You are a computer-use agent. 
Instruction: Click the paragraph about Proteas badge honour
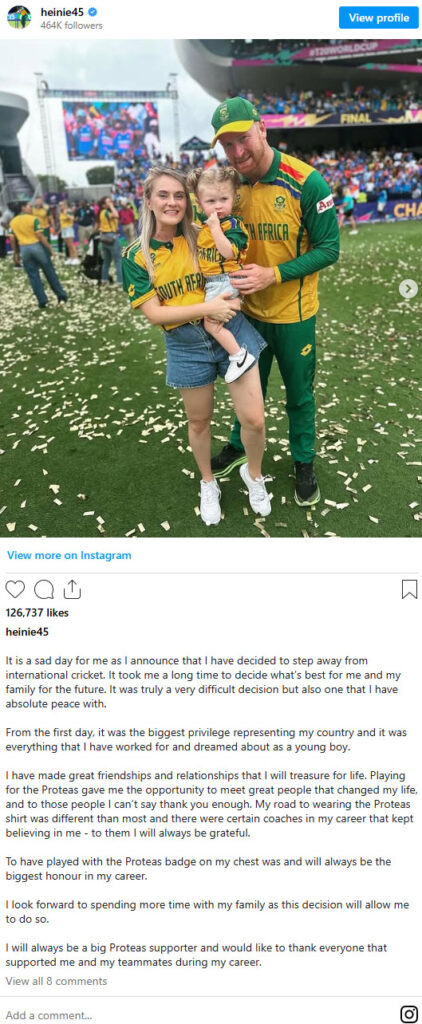coord(199,869)
